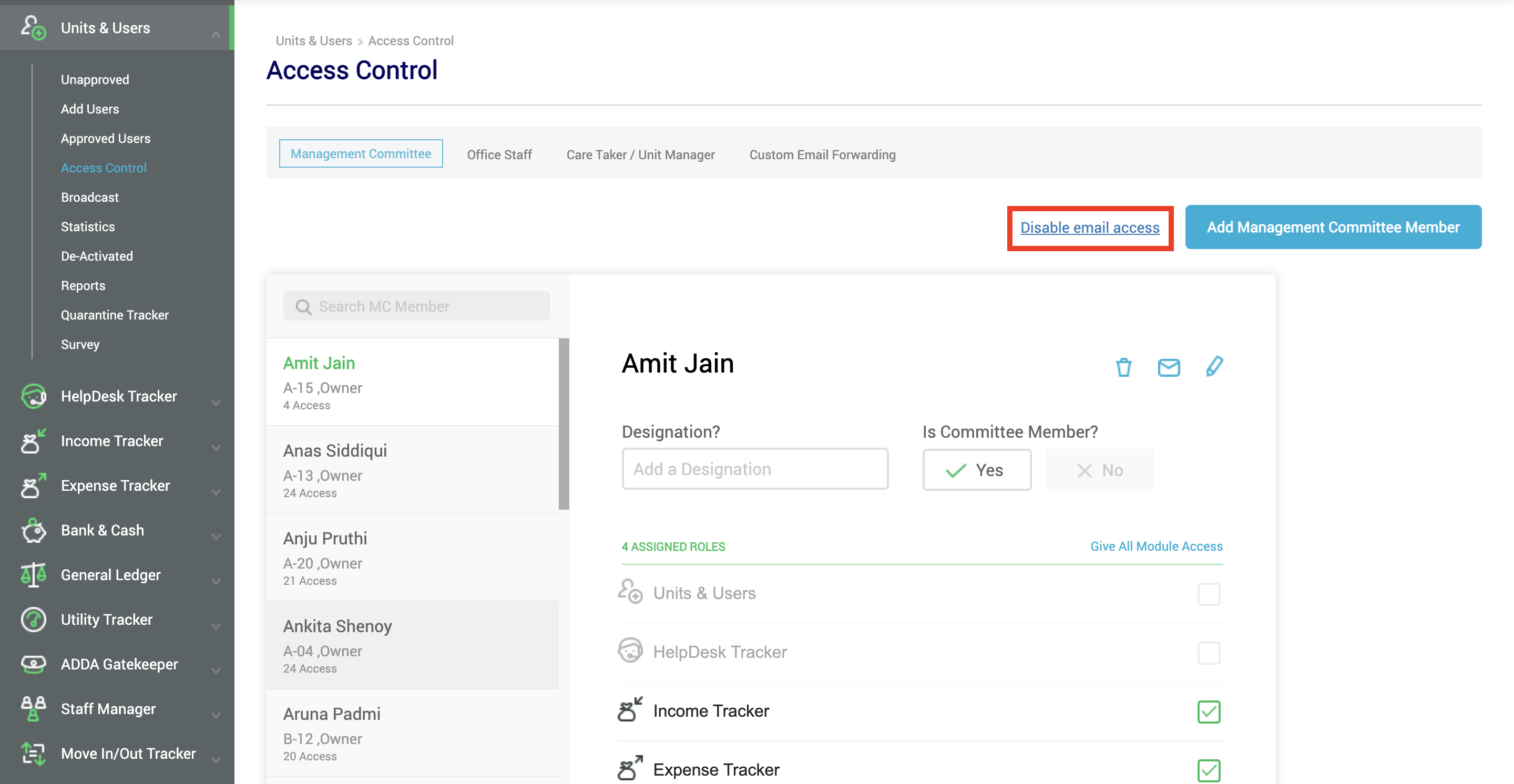Uncheck Income Tracker role checkbox
Viewport: 1514px width, 784px height.
coord(1209,712)
